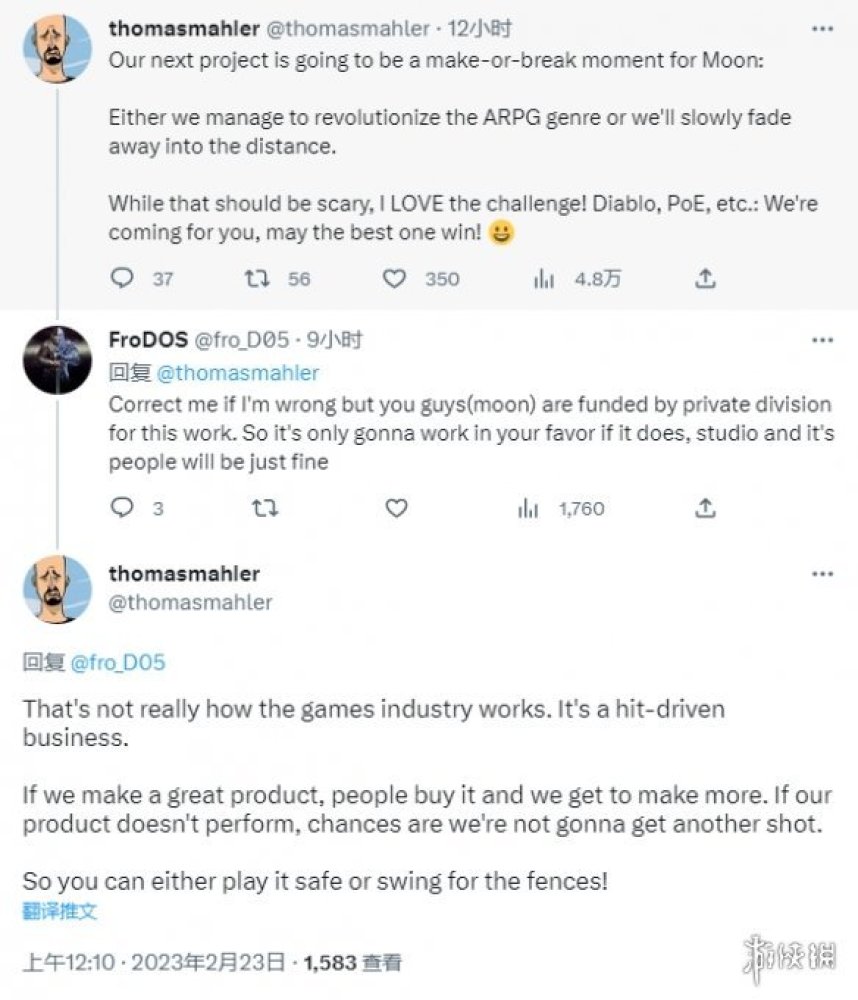View analytics for the 4.8万 views tweet
This screenshot has height=1000, width=858.
point(545,279)
